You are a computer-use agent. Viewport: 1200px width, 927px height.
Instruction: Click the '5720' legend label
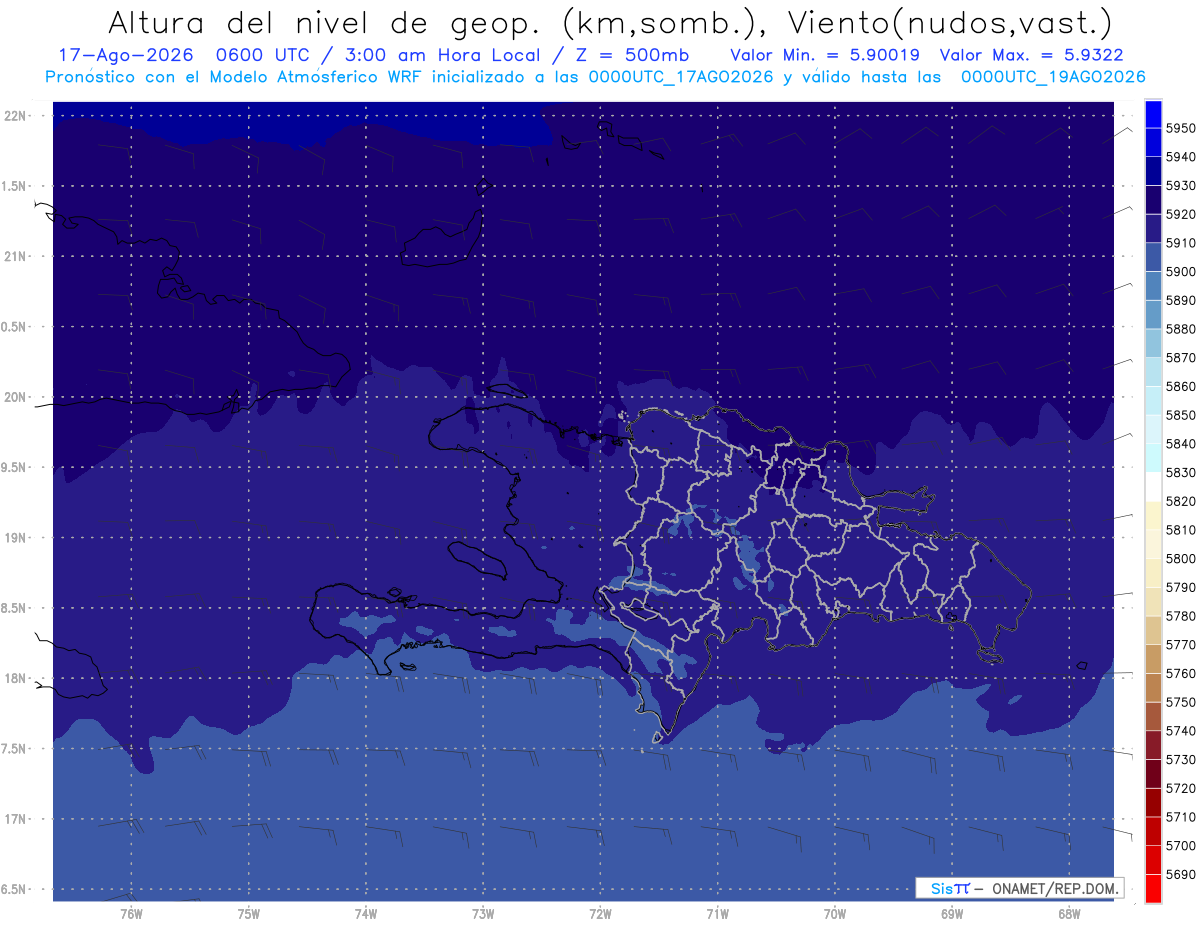(1181, 788)
